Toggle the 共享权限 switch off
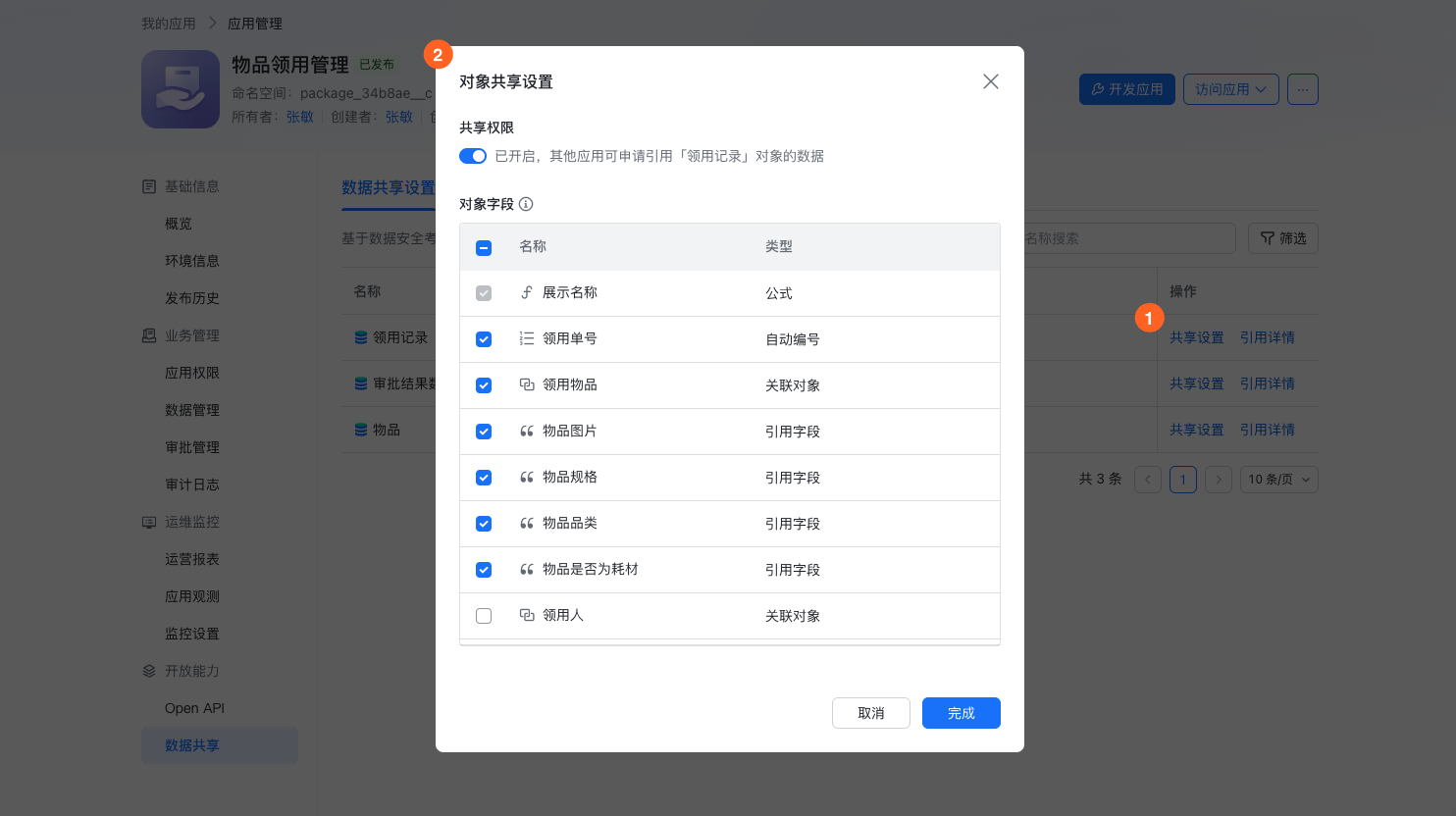Screen dimensions: 1456x816 pos(473,156)
